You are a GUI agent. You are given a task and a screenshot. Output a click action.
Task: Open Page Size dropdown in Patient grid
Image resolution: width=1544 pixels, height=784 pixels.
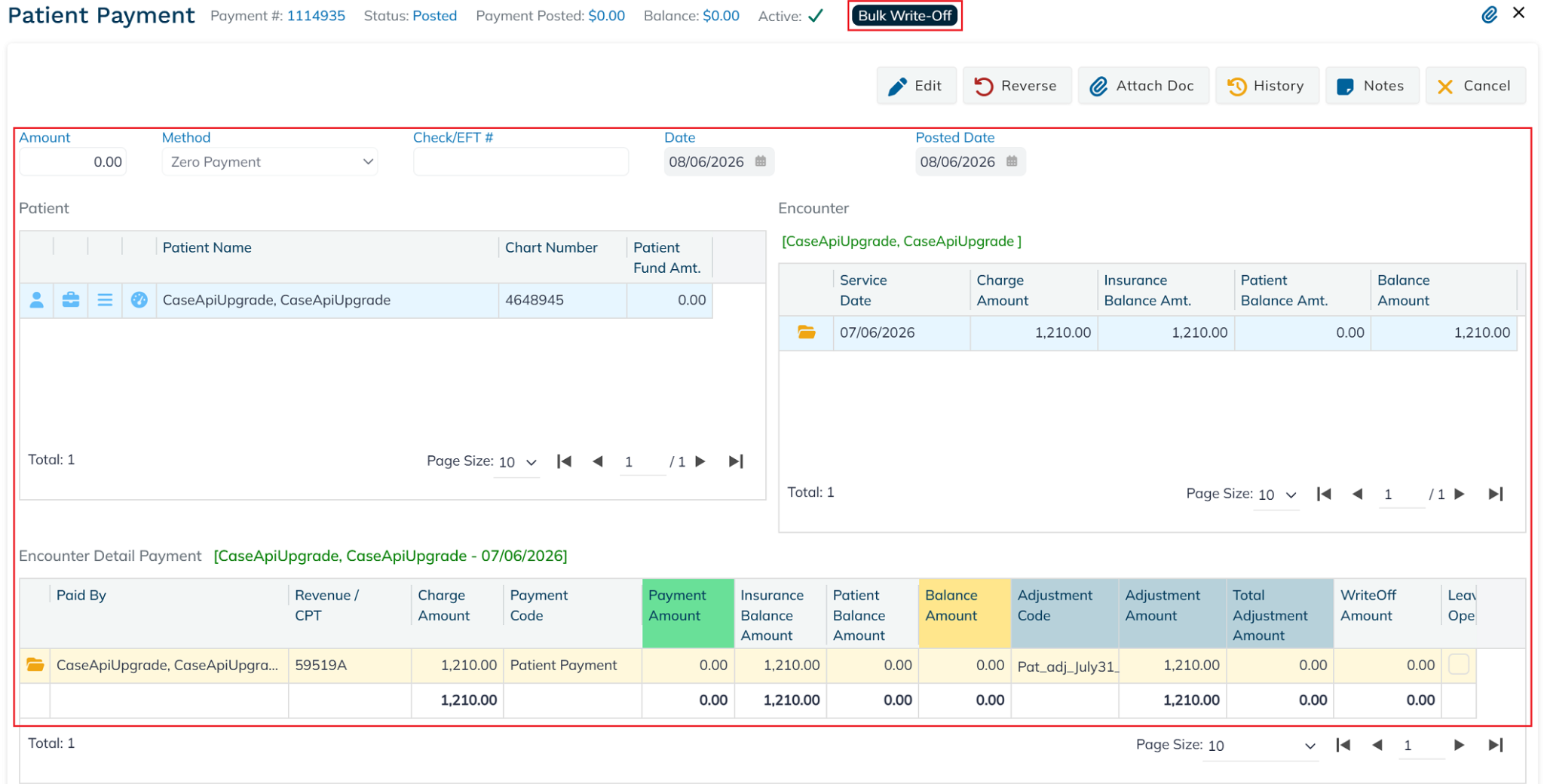tap(517, 462)
